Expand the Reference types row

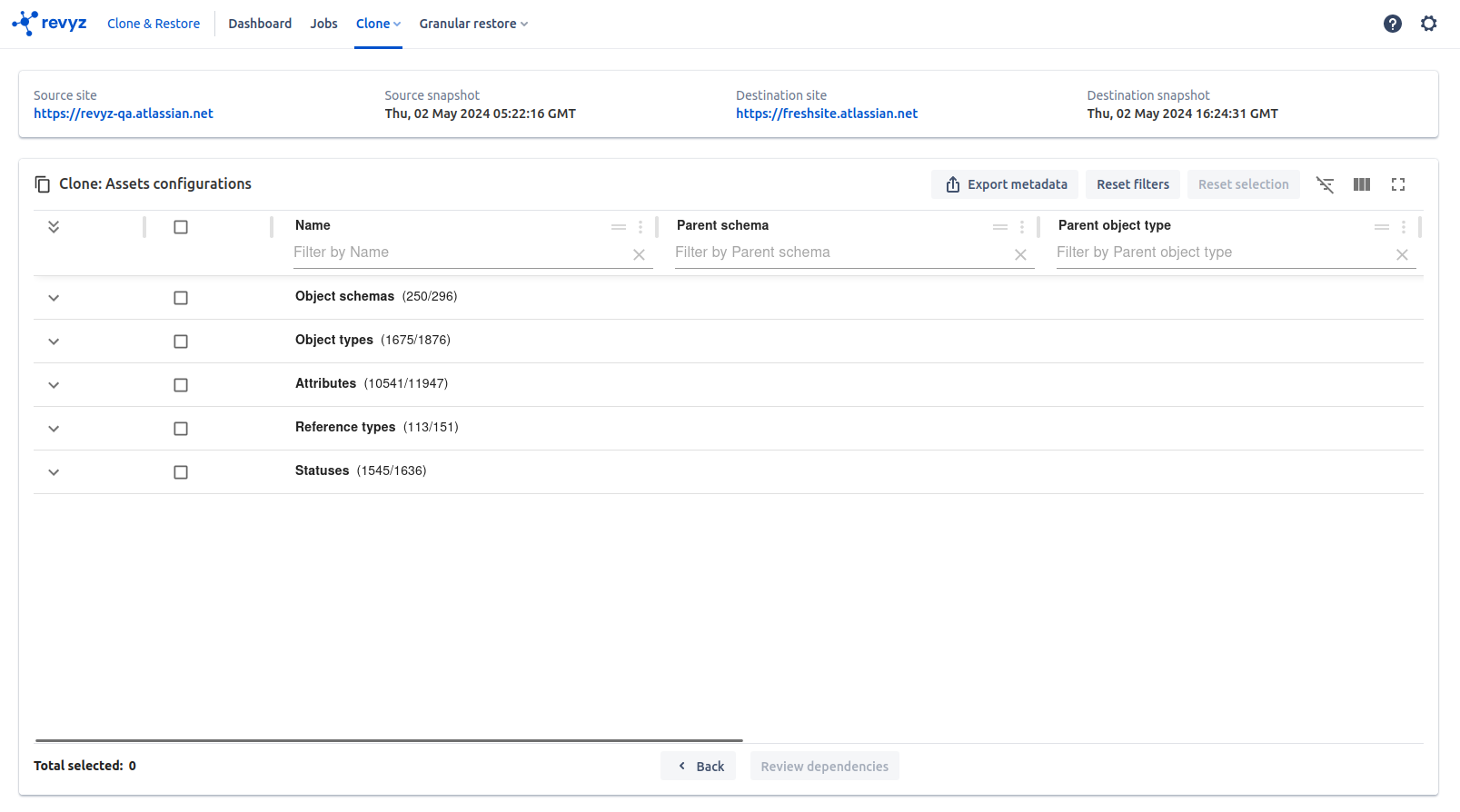coord(54,429)
